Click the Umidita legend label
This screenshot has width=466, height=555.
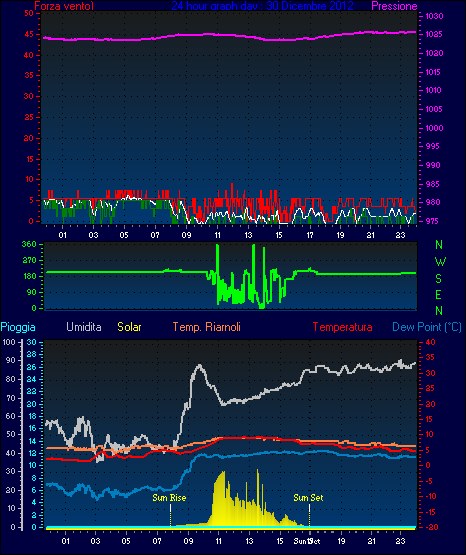(84, 327)
